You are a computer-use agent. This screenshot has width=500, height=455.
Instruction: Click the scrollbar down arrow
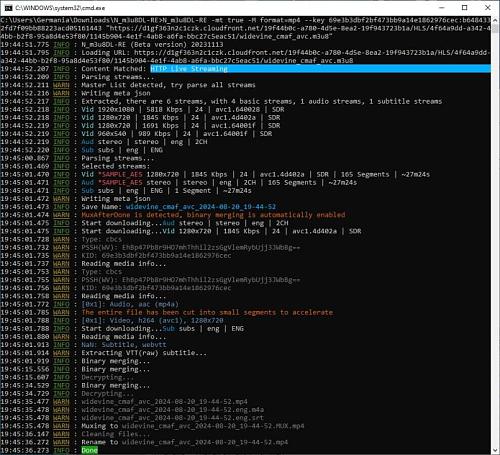[x=495, y=450]
